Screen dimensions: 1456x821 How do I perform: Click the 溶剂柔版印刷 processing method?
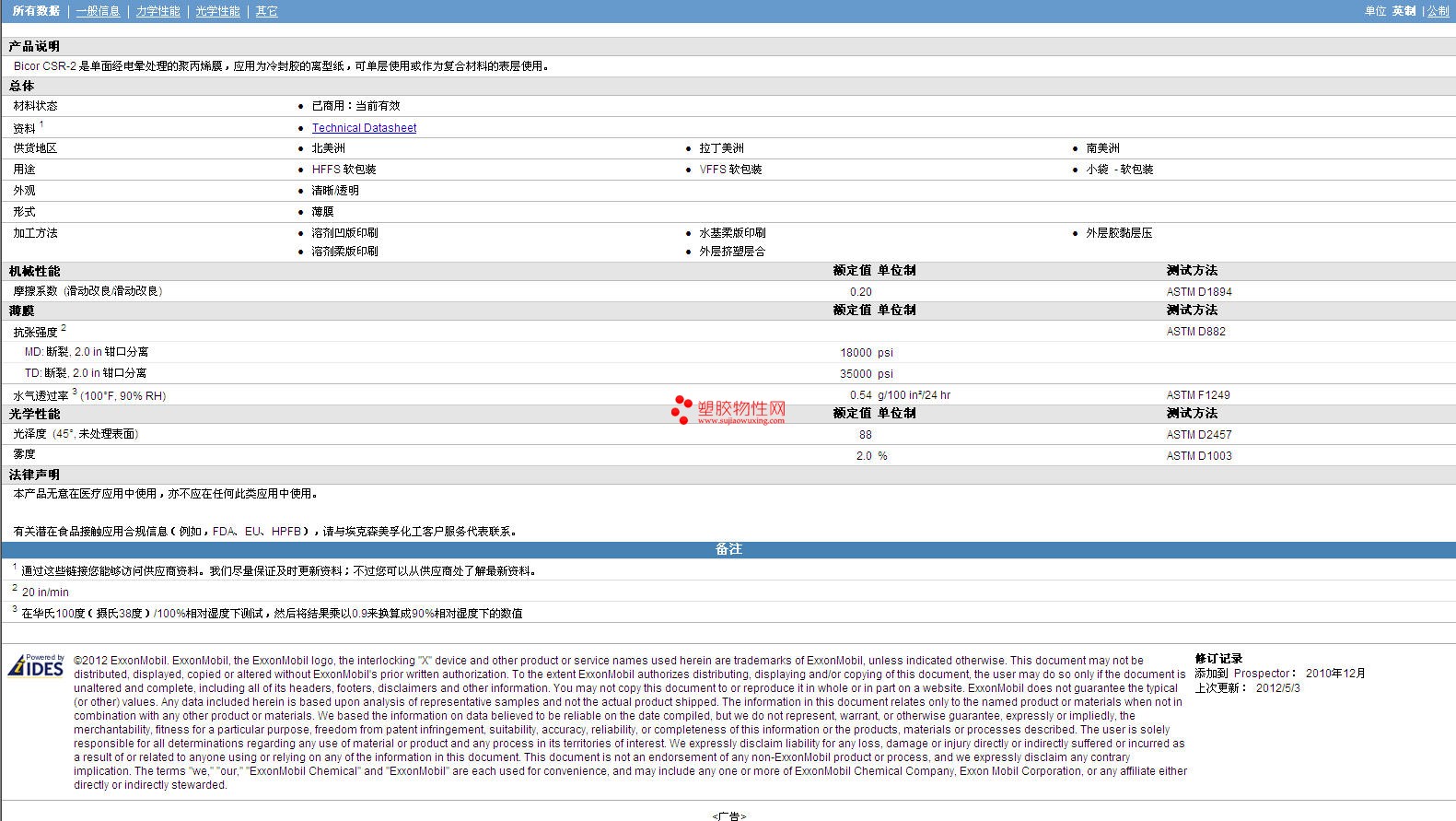pyautogui.click(x=344, y=252)
